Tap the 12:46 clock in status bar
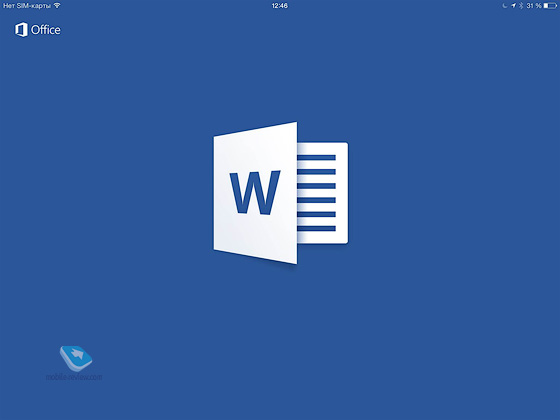 [280, 6]
